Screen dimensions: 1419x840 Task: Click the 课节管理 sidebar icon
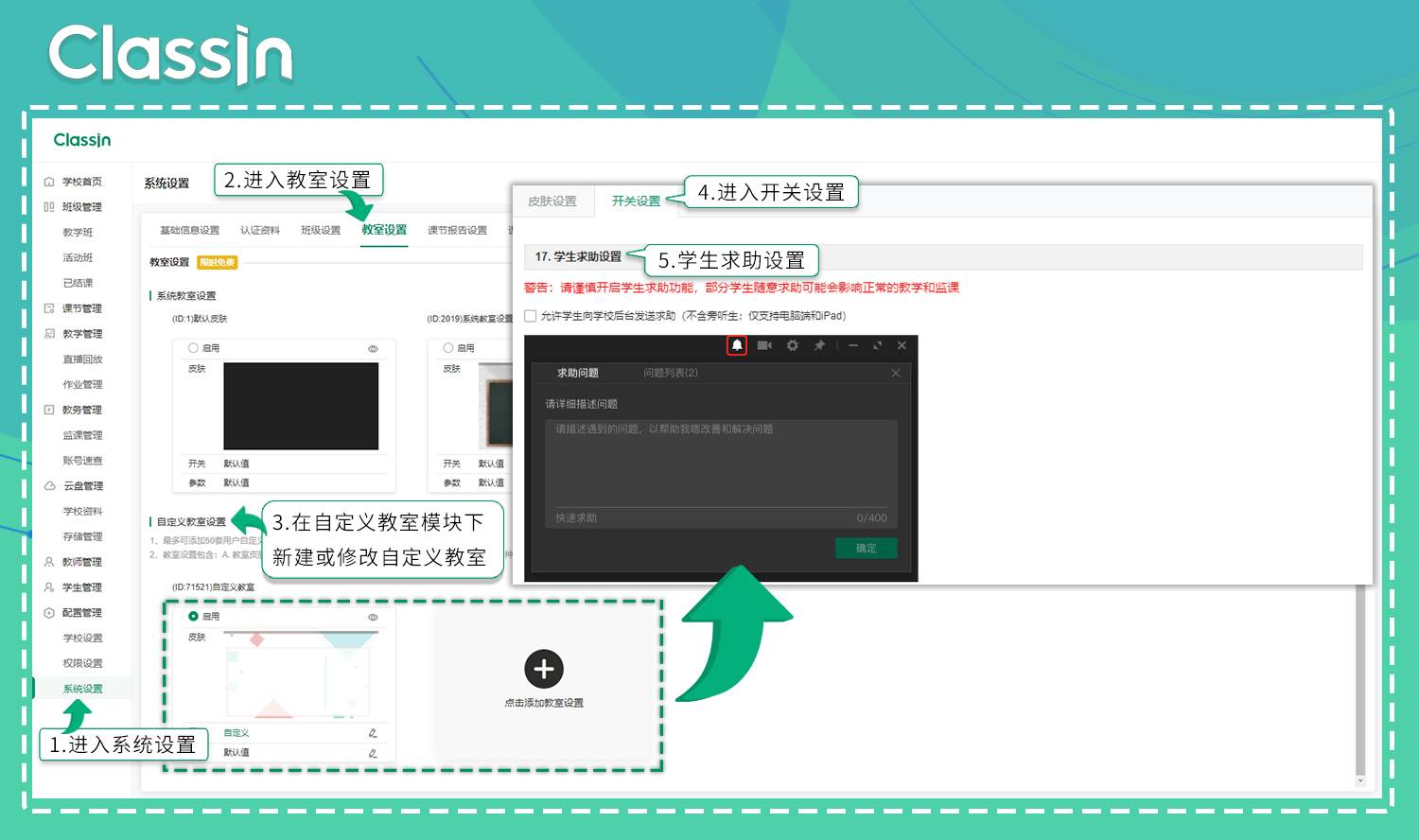coord(49,308)
